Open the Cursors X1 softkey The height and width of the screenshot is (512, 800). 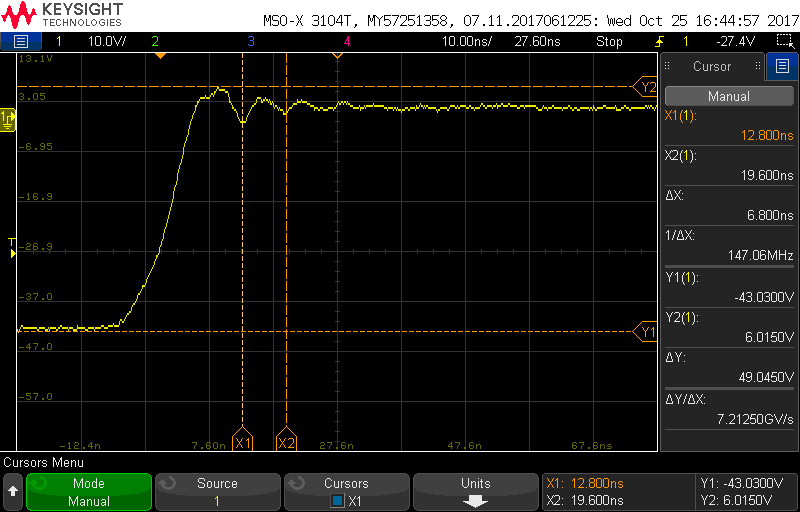346,493
